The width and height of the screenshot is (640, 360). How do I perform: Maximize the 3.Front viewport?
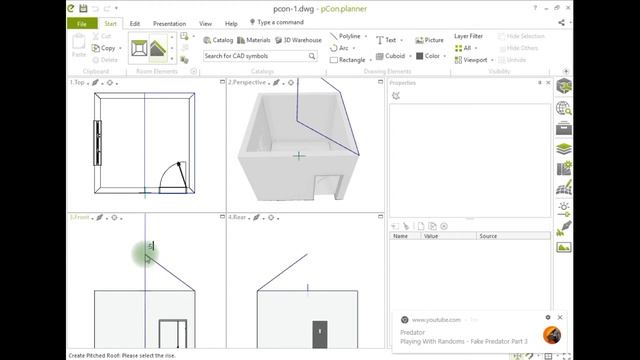pos(222,216)
